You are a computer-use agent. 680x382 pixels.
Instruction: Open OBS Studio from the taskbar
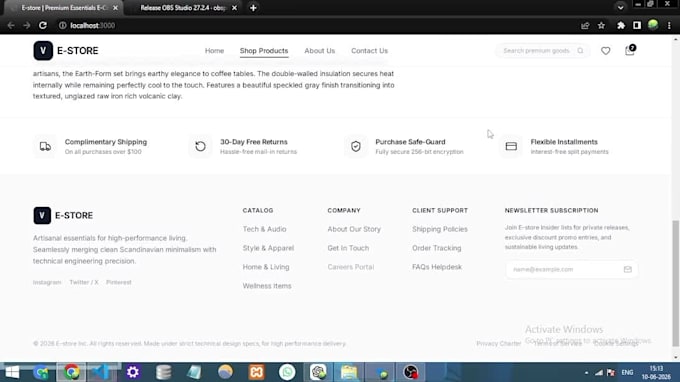click(410, 372)
